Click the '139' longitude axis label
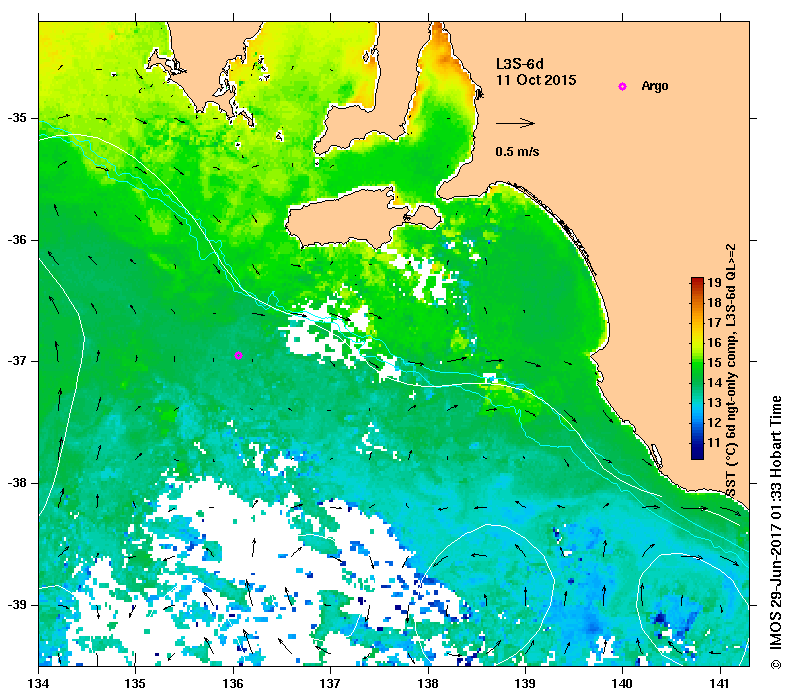The height and width of the screenshot is (700, 791). 526,684
